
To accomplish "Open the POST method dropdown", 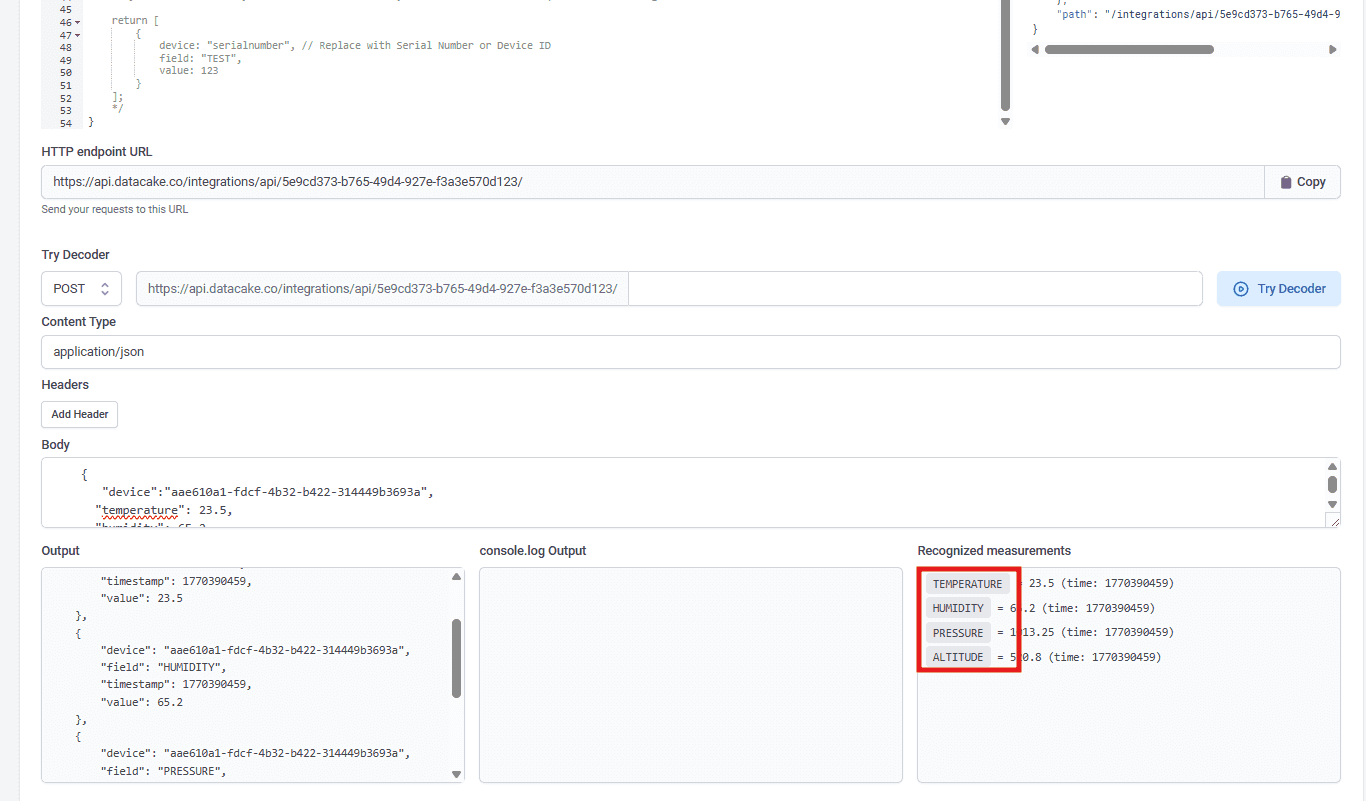I will (81, 289).
